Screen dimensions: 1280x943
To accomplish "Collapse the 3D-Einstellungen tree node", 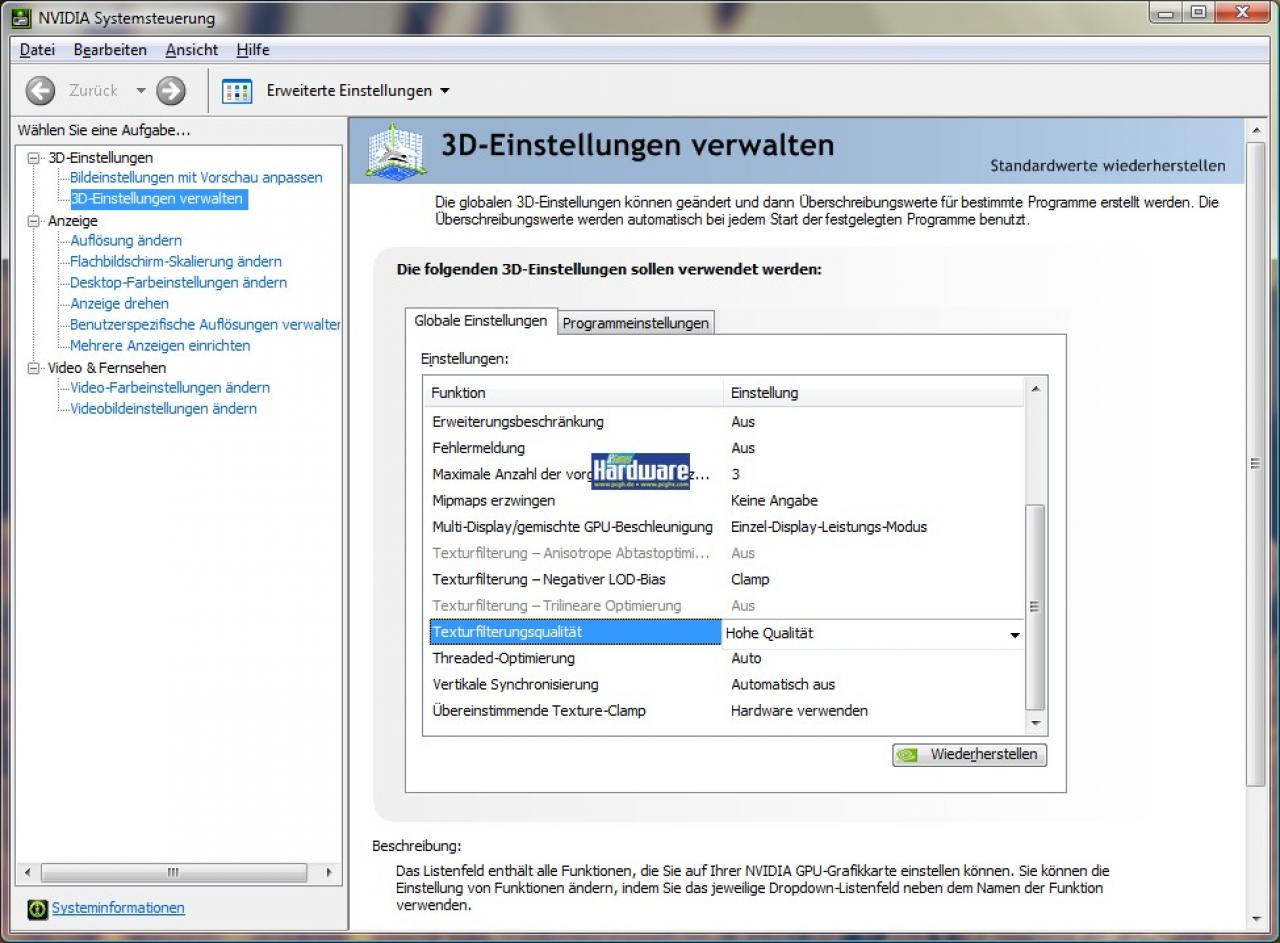I will pyautogui.click(x=34, y=158).
